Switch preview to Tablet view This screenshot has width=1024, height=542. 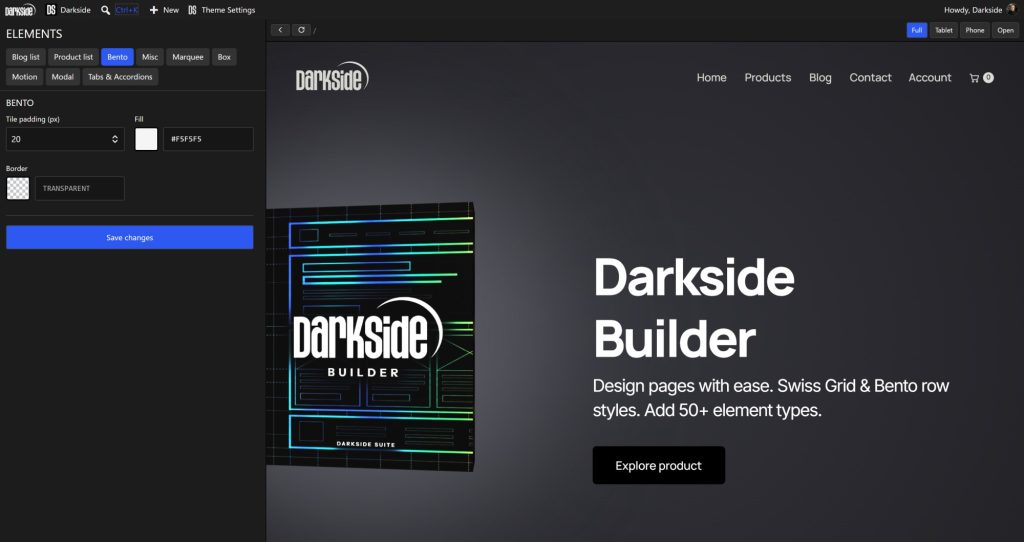[944, 30]
